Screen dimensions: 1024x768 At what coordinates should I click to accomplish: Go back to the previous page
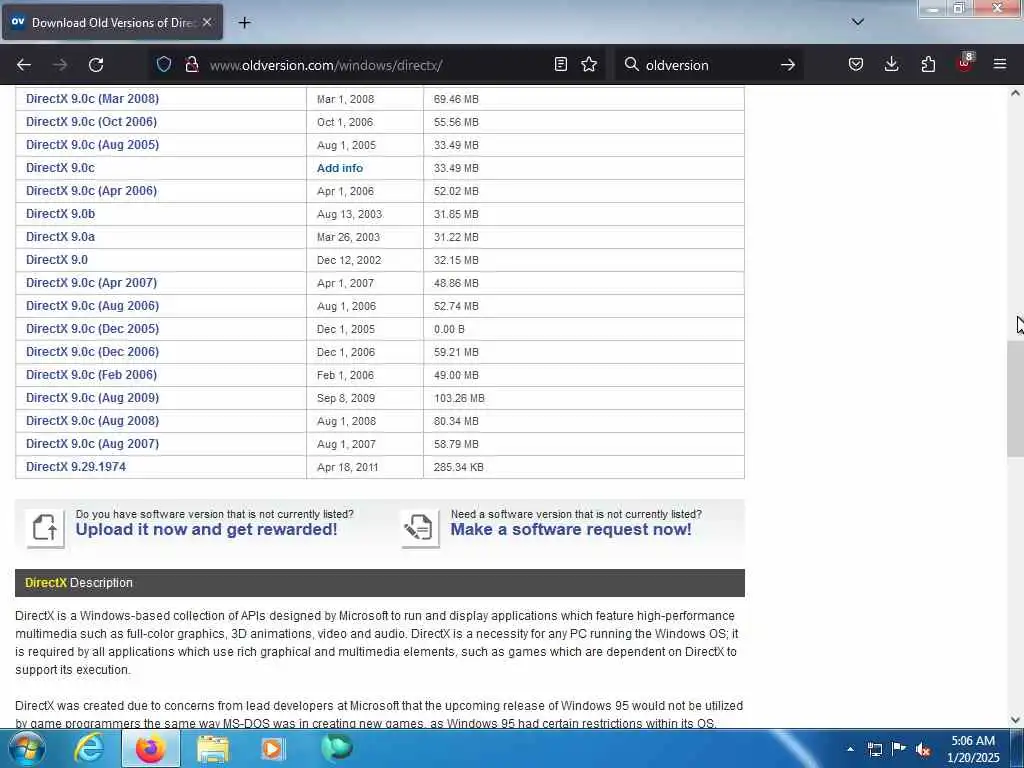coord(24,65)
